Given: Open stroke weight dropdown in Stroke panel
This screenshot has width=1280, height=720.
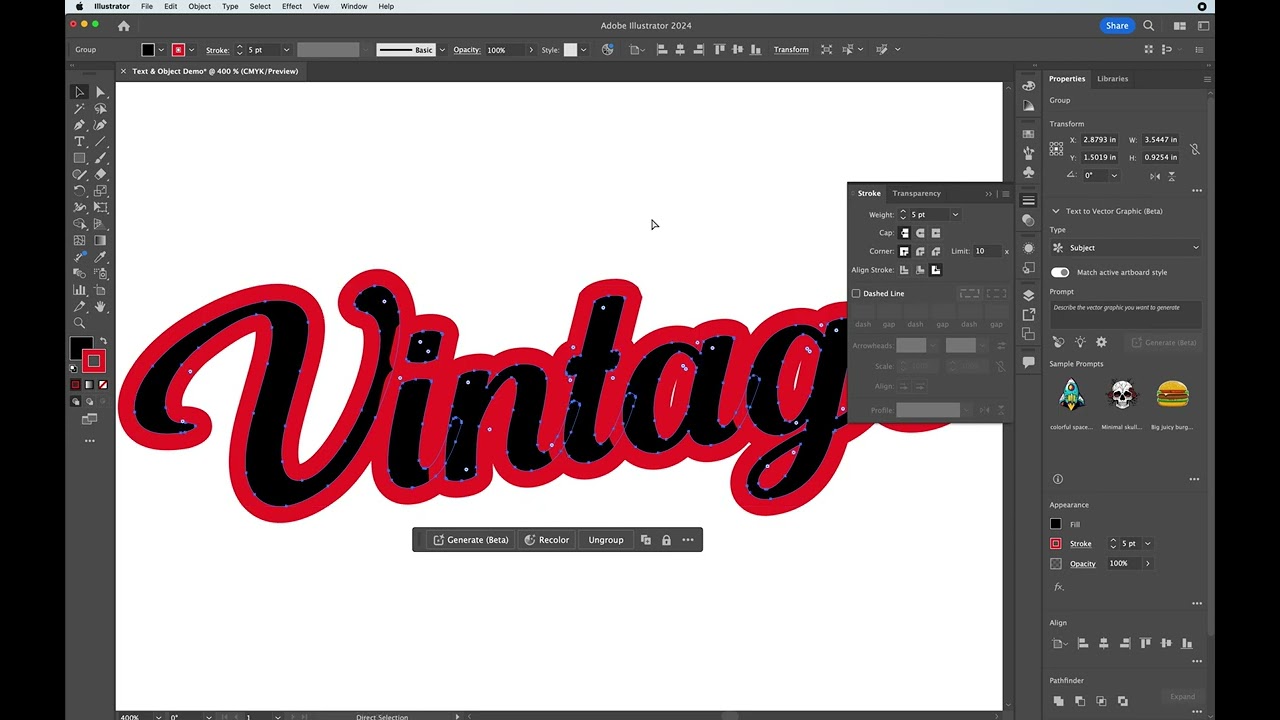Looking at the screenshot, I should tap(955, 215).
